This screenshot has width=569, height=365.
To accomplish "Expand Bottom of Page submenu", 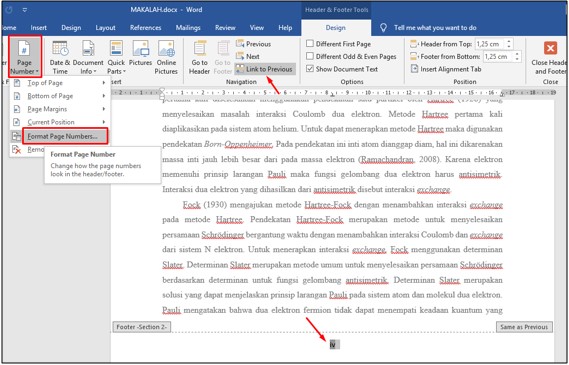I will (x=60, y=96).
